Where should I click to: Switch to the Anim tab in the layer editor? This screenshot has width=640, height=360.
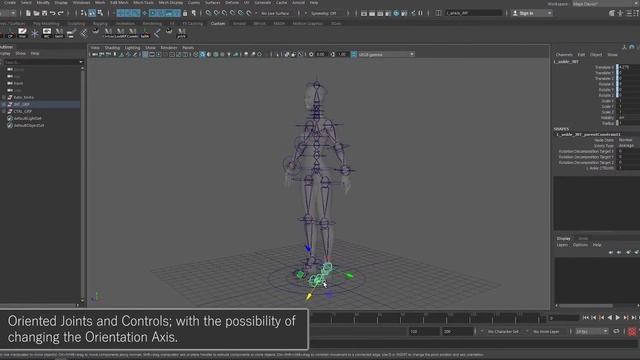pyautogui.click(x=583, y=239)
